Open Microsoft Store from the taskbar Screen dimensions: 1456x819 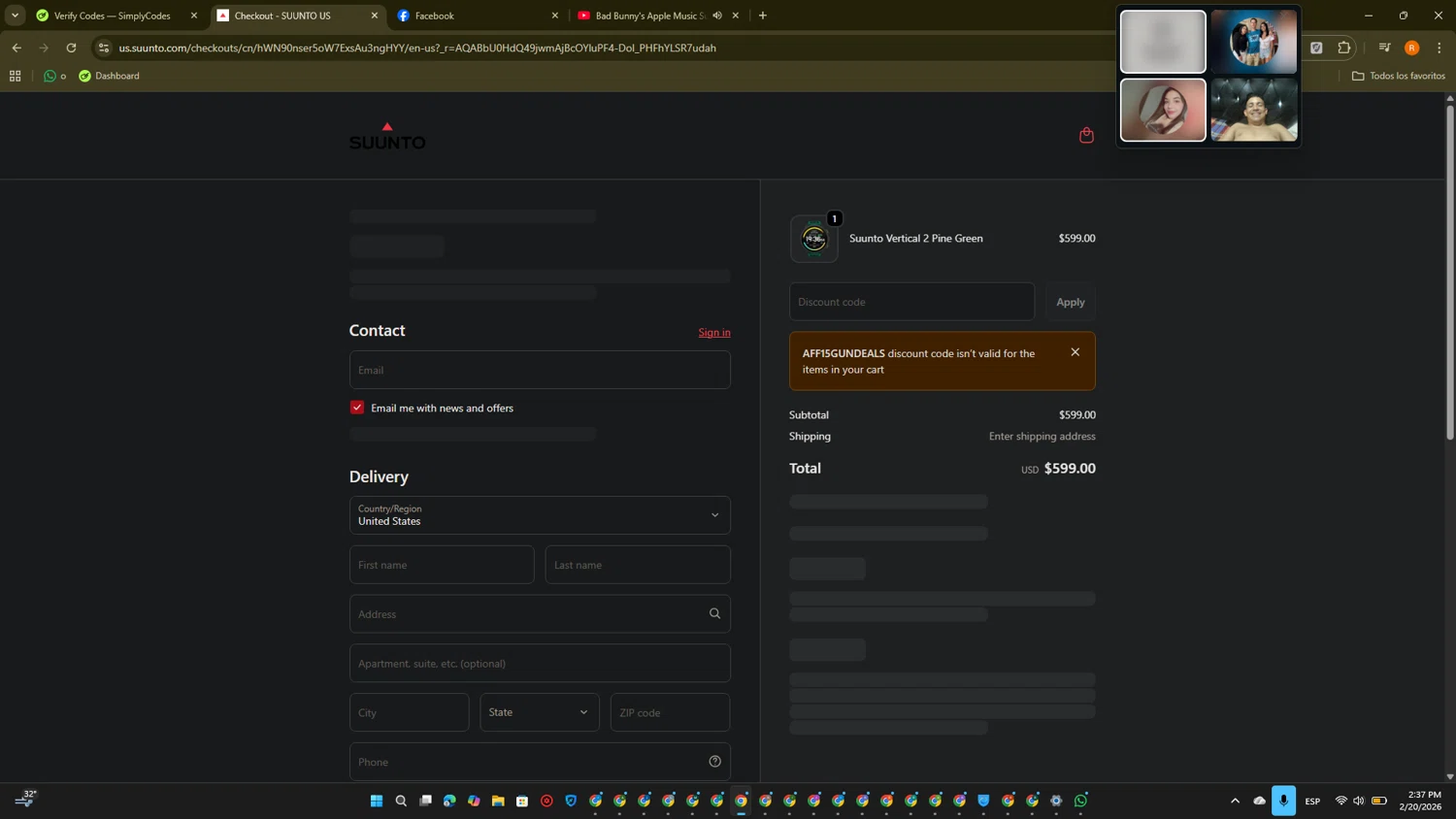[522, 801]
